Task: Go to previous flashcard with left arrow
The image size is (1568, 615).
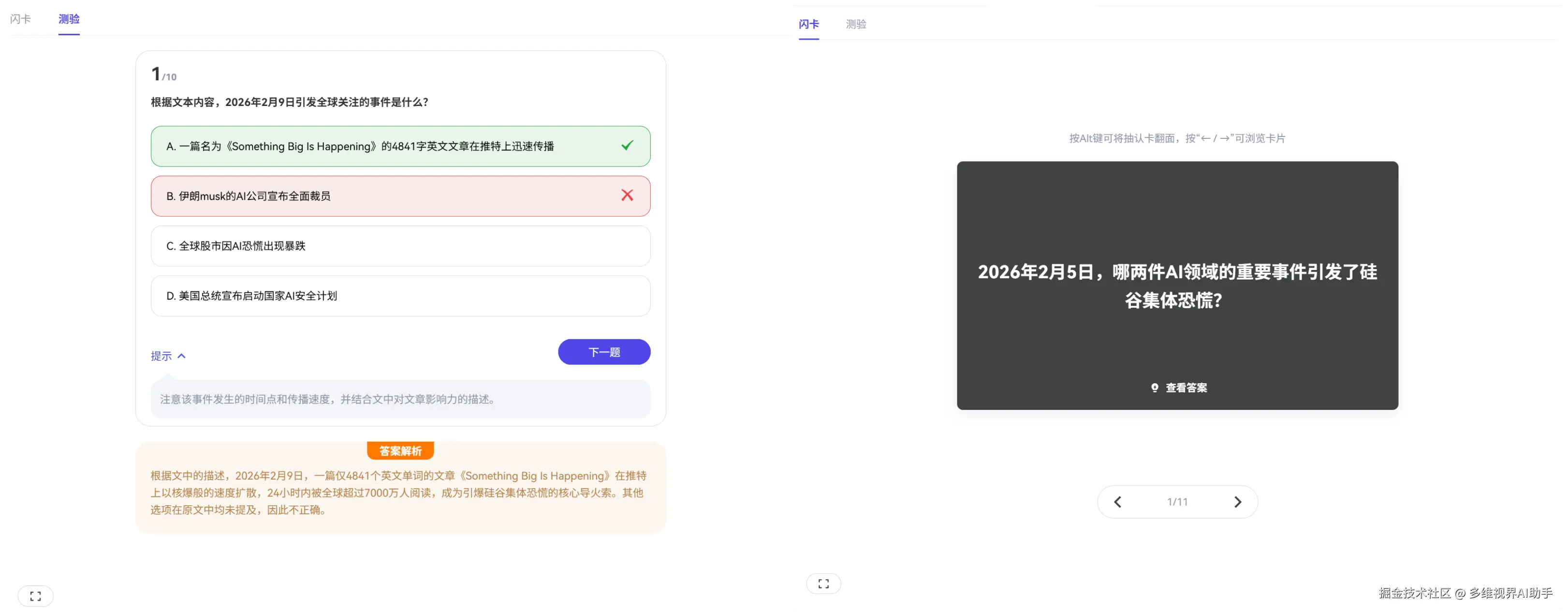Action: pyautogui.click(x=1117, y=501)
